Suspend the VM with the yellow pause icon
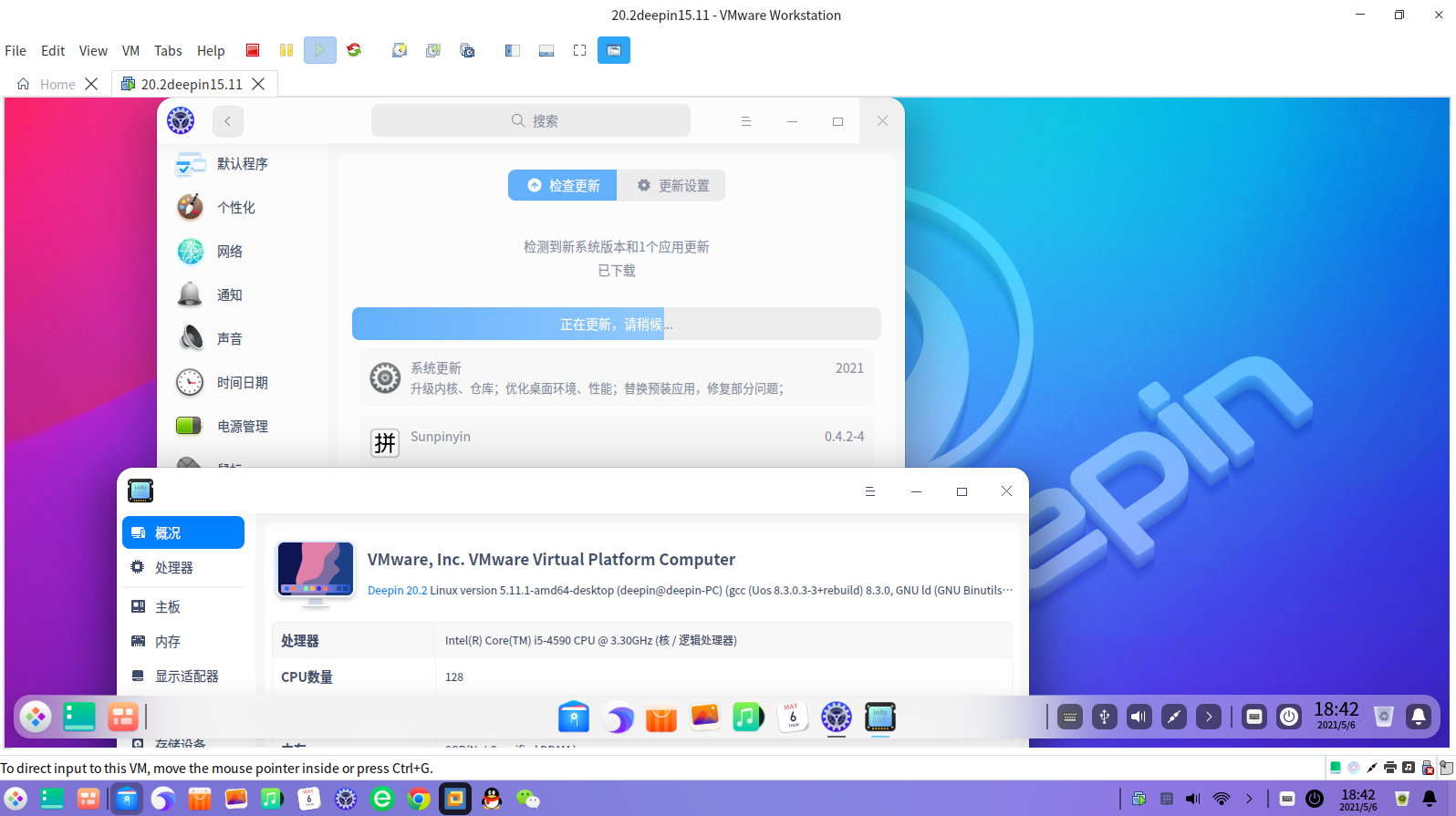The image size is (1456, 816). (x=286, y=50)
